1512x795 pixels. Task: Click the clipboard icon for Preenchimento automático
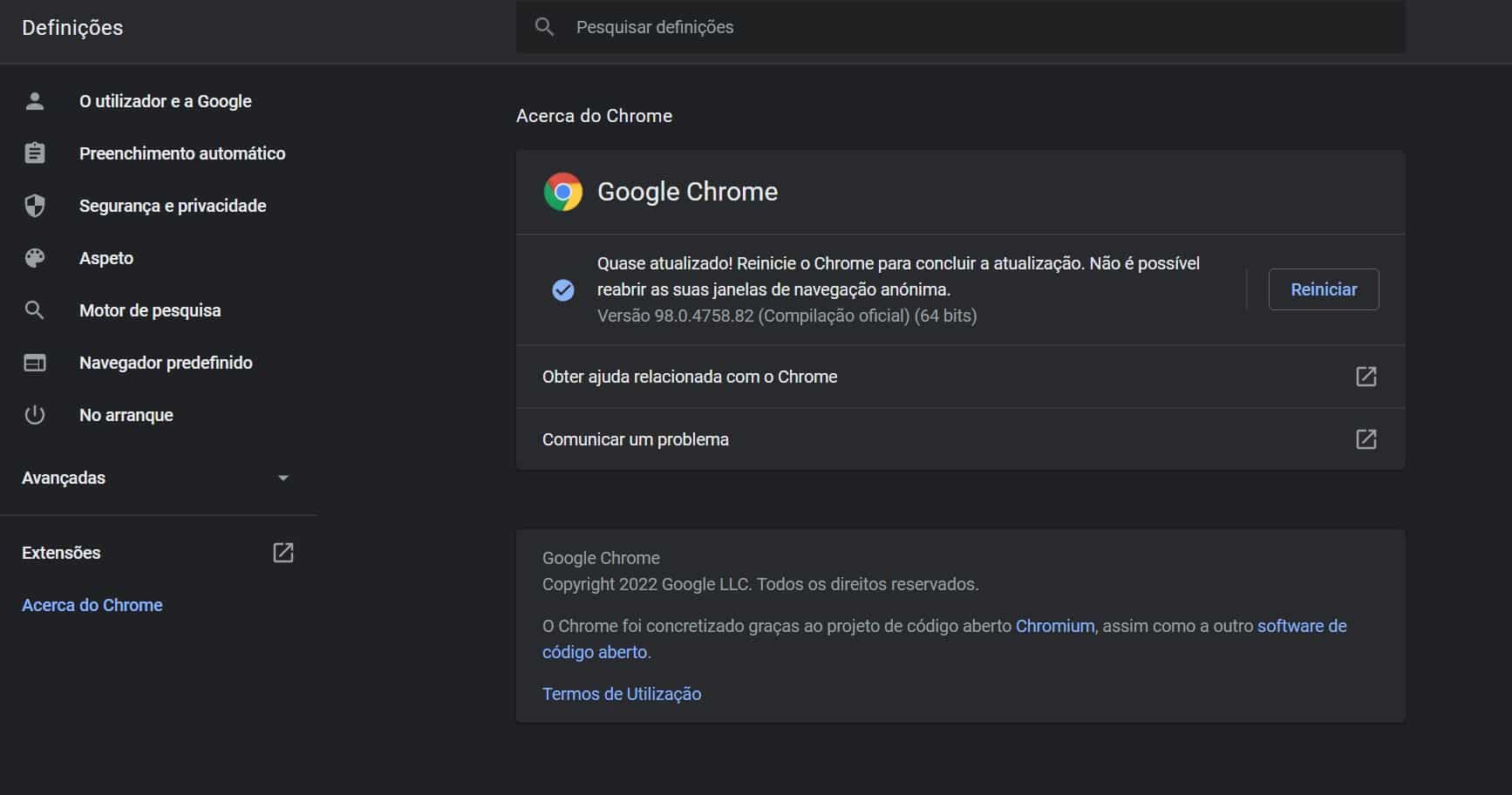tap(35, 153)
